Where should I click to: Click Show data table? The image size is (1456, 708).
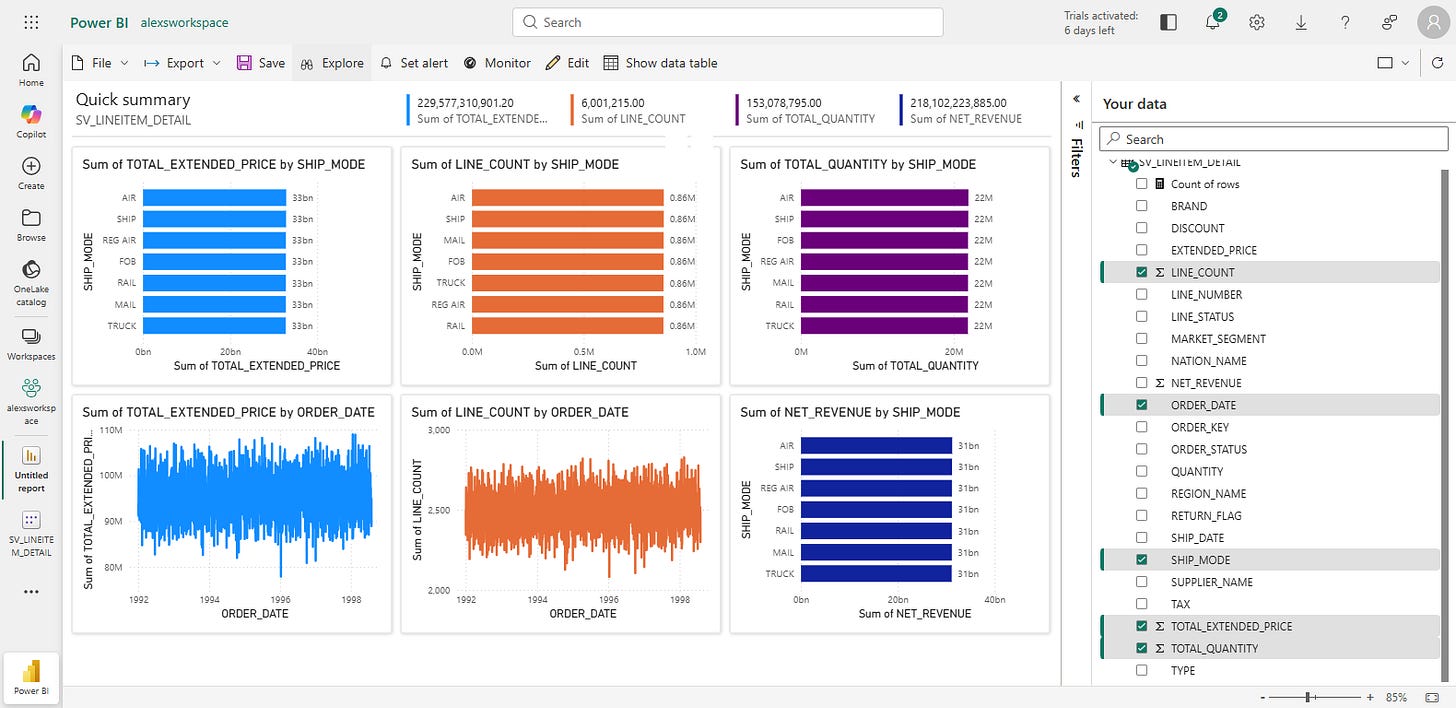click(x=660, y=62)
